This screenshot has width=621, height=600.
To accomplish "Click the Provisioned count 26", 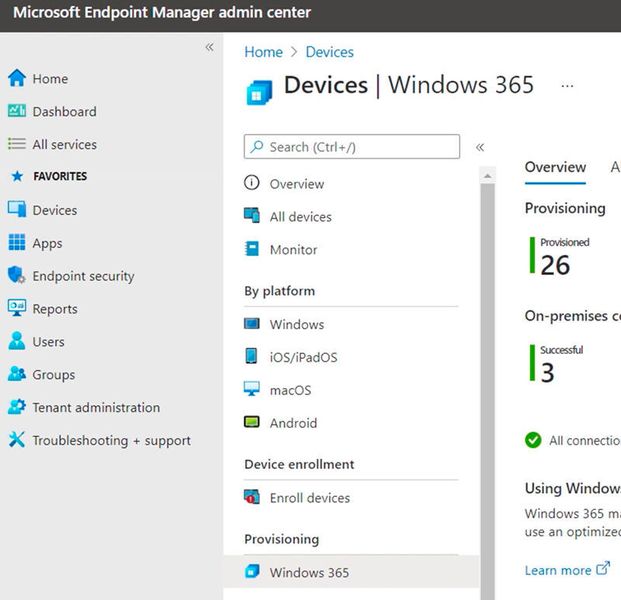I will (x=555, y=265).
